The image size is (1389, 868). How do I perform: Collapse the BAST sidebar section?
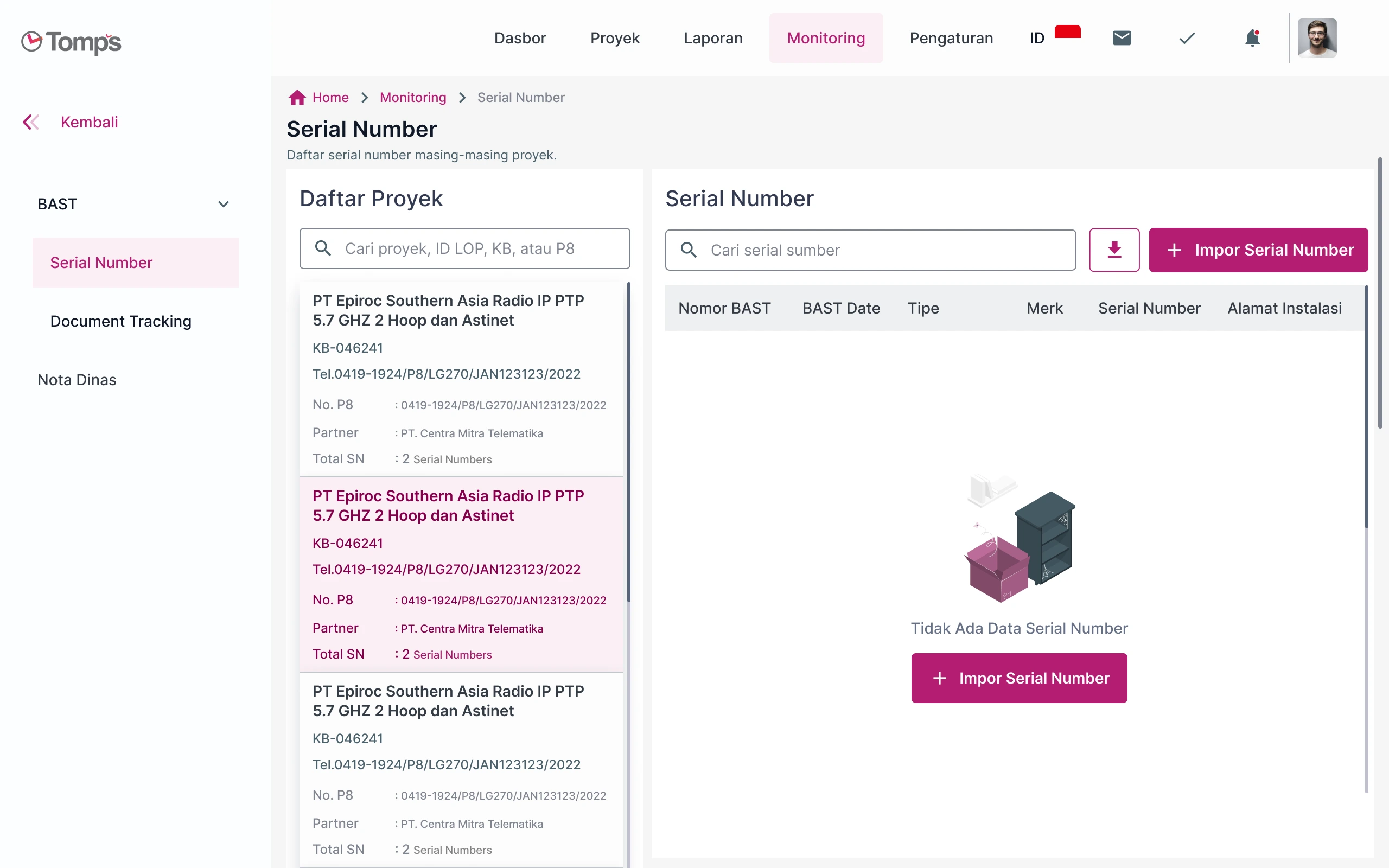[224, 205]
